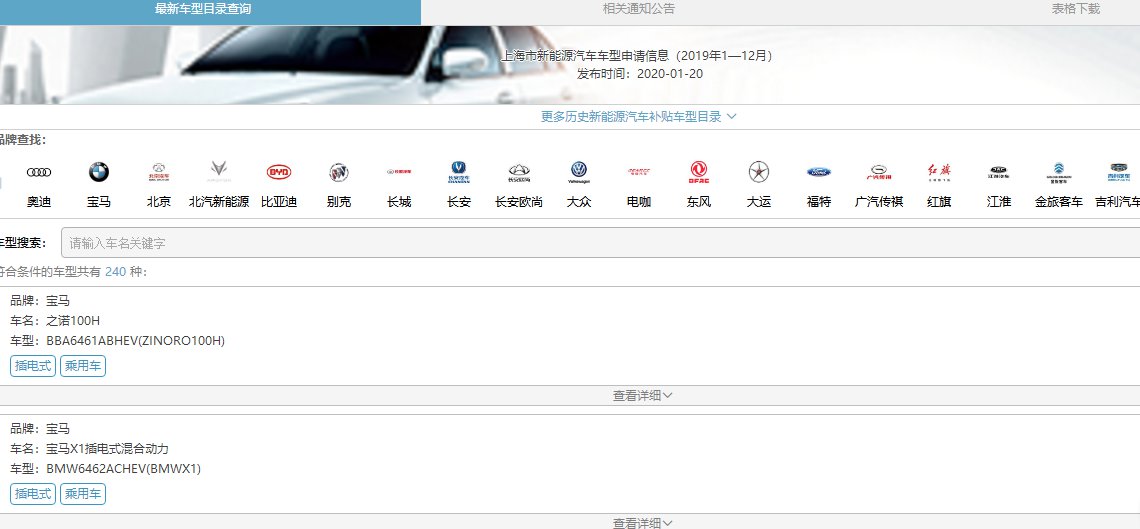Click 乘用车 tag on 宝马X1 entry
This screenshot has height=529, width=1140.
point(83,494)
